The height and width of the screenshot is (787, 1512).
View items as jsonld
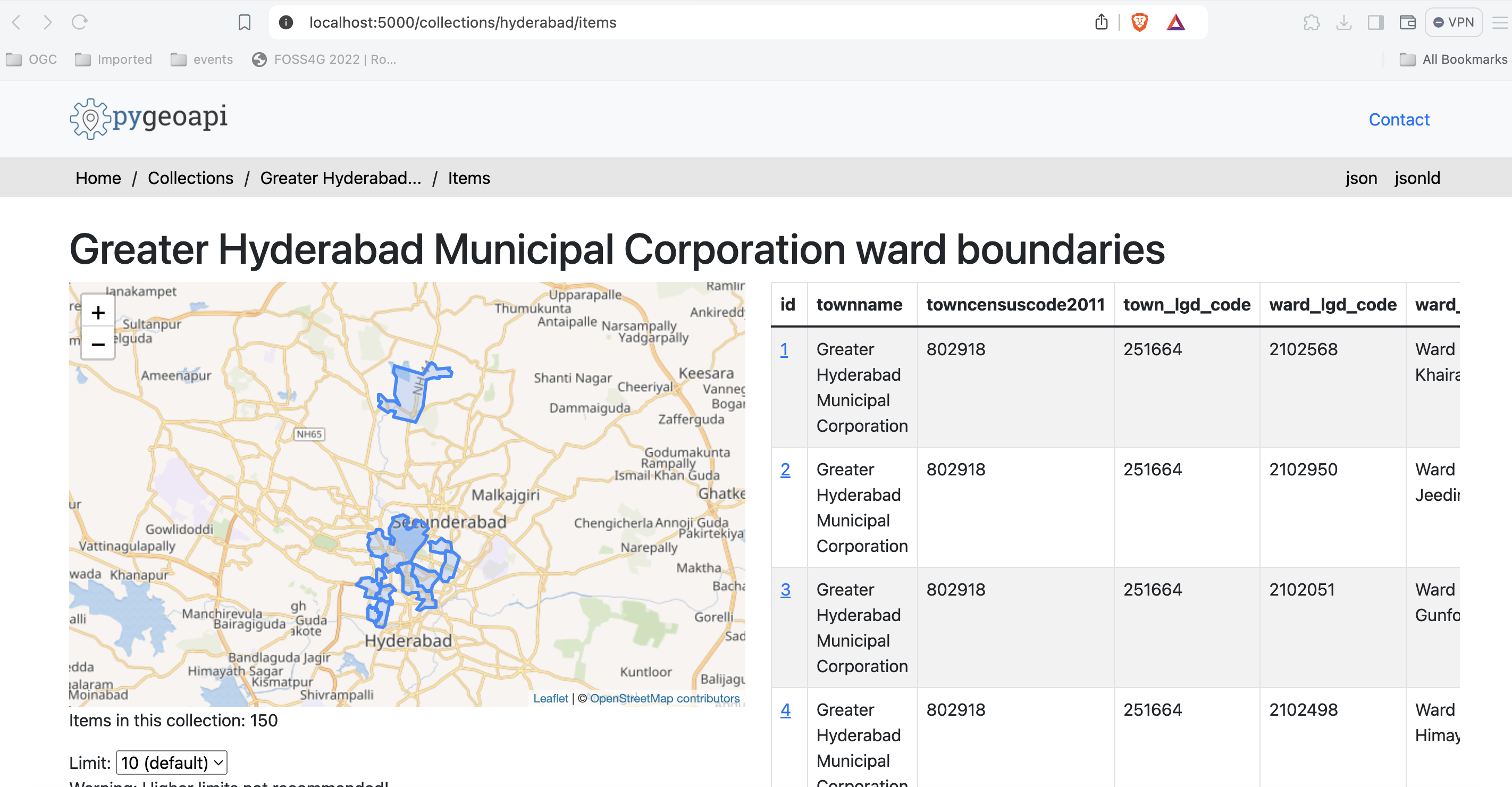(x=1417, y=178)
